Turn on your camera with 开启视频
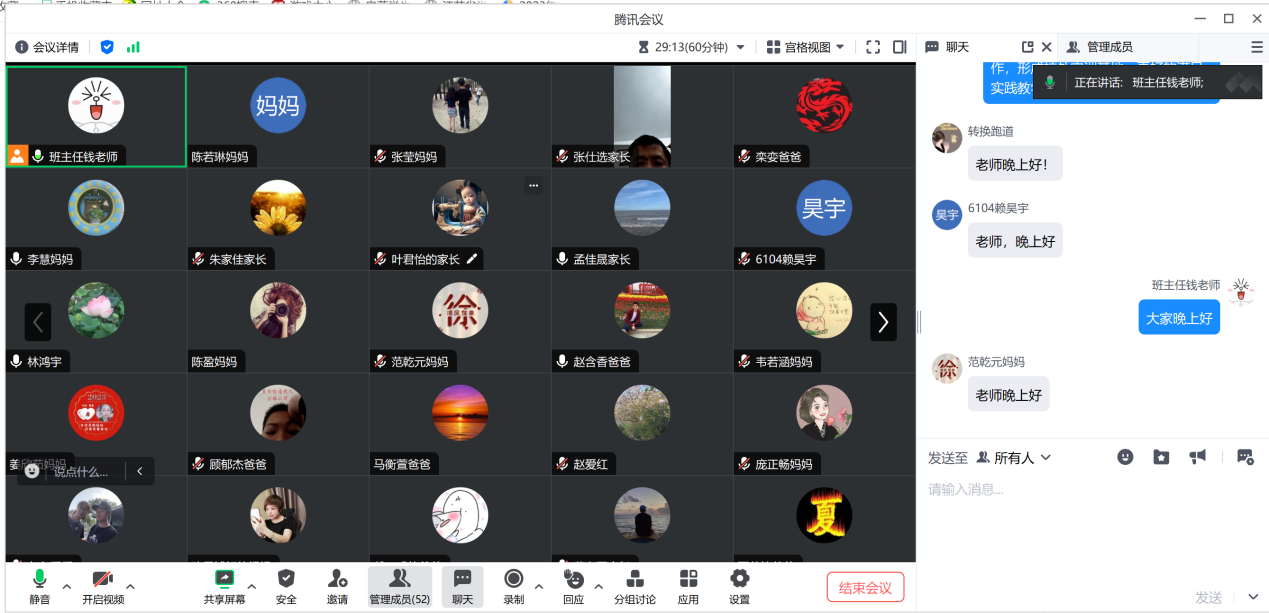 103,586
